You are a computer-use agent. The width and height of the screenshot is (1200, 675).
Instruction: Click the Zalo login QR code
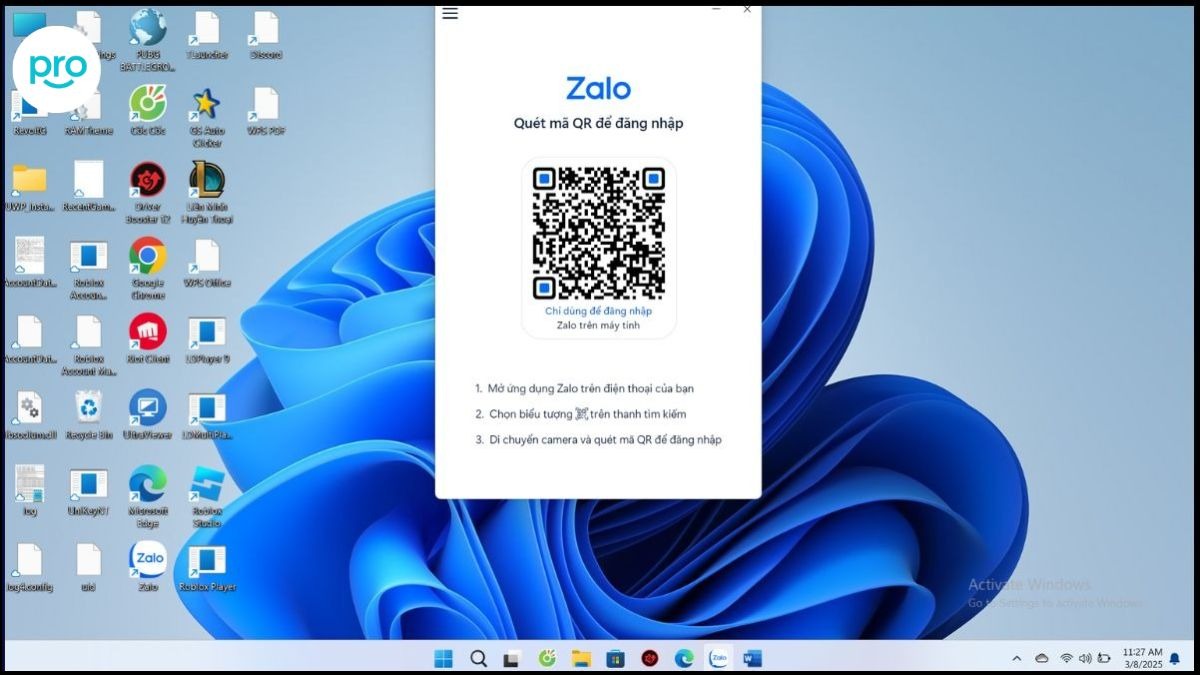(x=599, y=232)
